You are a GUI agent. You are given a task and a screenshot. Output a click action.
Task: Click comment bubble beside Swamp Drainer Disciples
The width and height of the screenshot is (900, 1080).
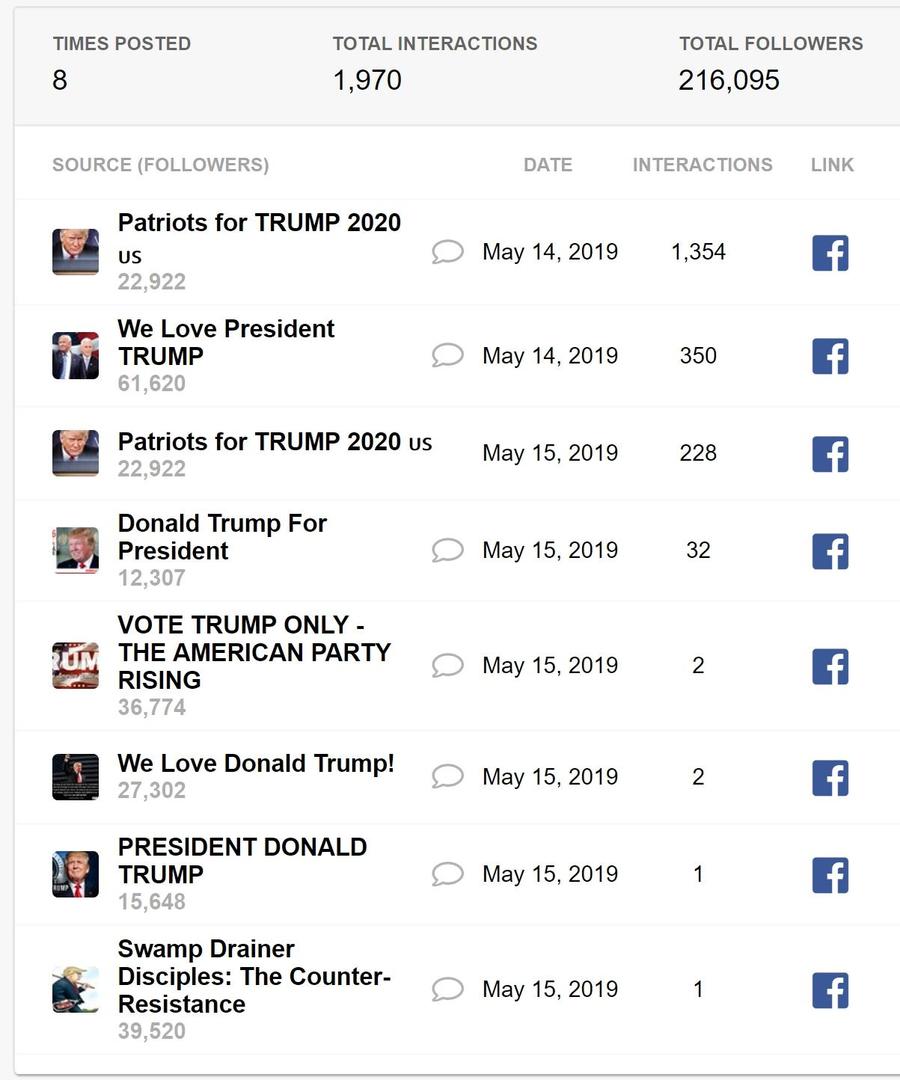tap(448, 989)
